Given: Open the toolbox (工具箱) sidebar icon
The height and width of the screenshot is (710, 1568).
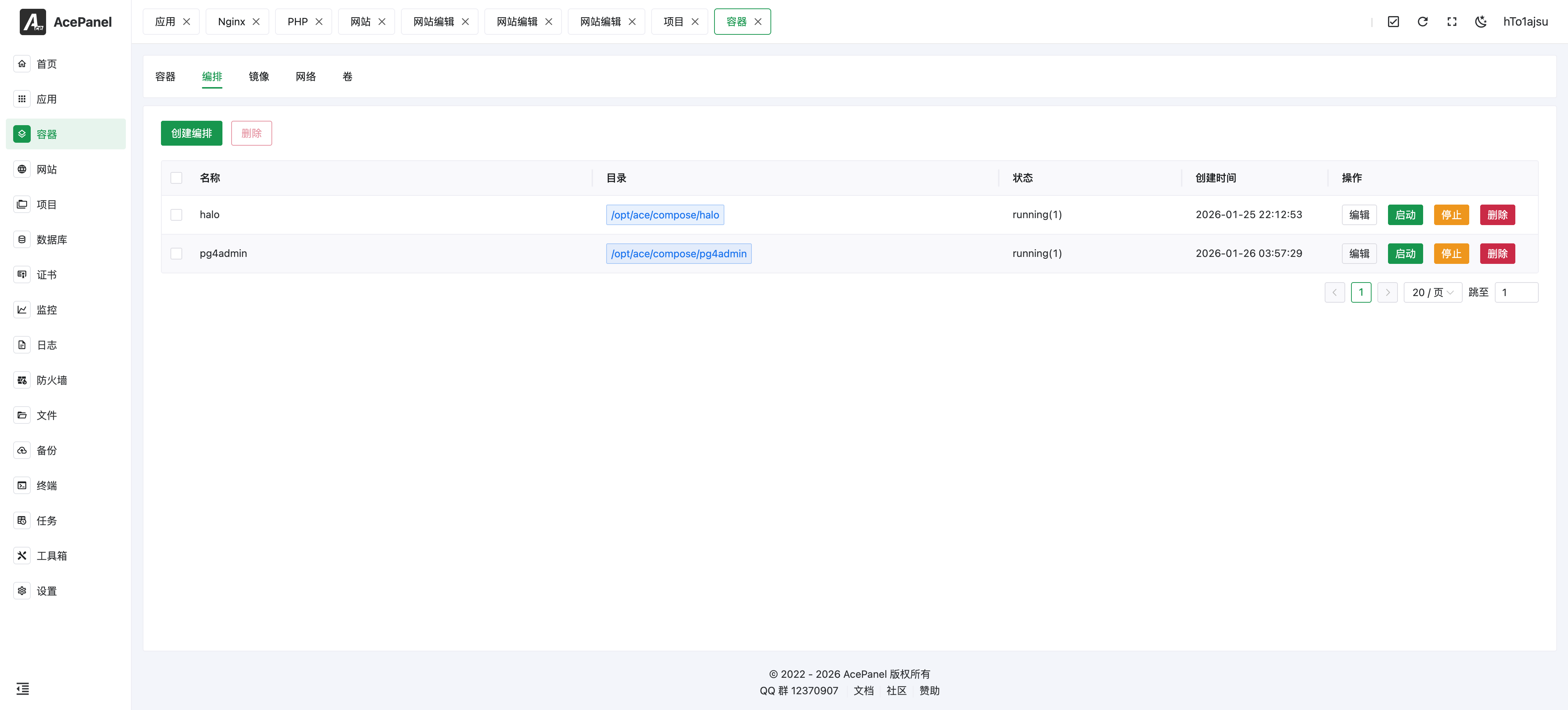Looking at the screenshot, I should tap(22, 555).
